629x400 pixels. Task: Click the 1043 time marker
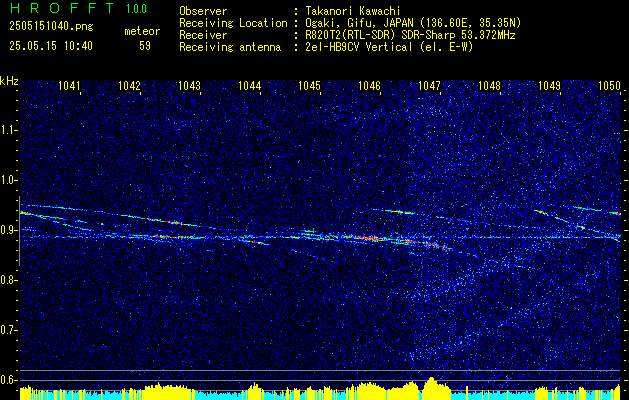(x=189, y=85)
